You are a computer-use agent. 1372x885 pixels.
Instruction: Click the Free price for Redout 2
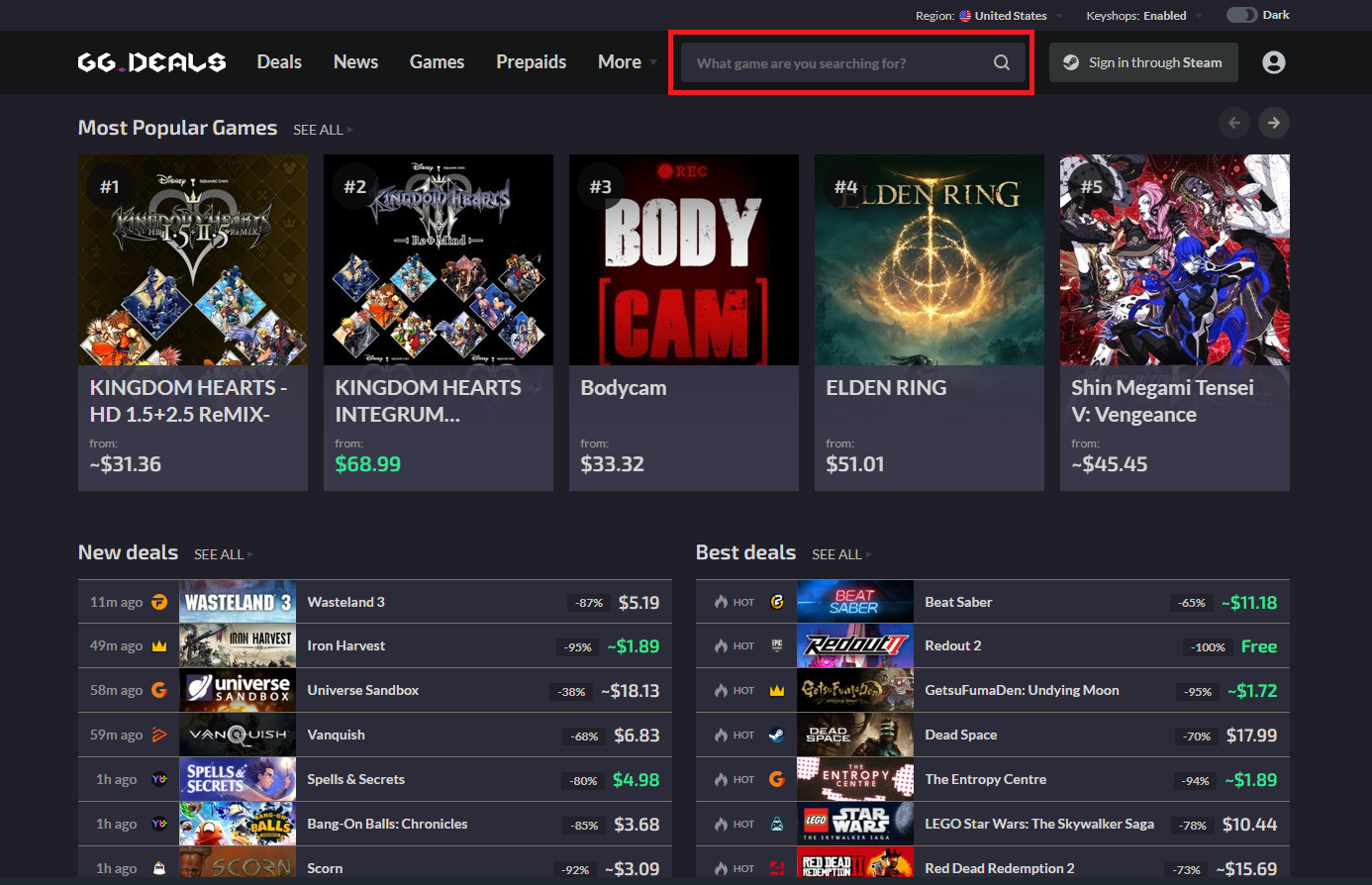coord(1259,646)
